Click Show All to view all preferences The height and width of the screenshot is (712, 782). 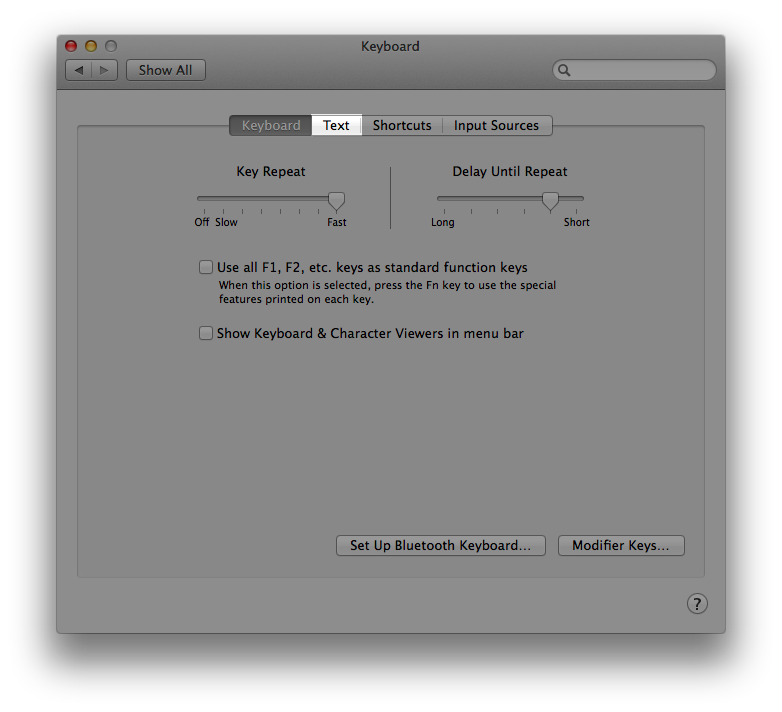(165, 70)
